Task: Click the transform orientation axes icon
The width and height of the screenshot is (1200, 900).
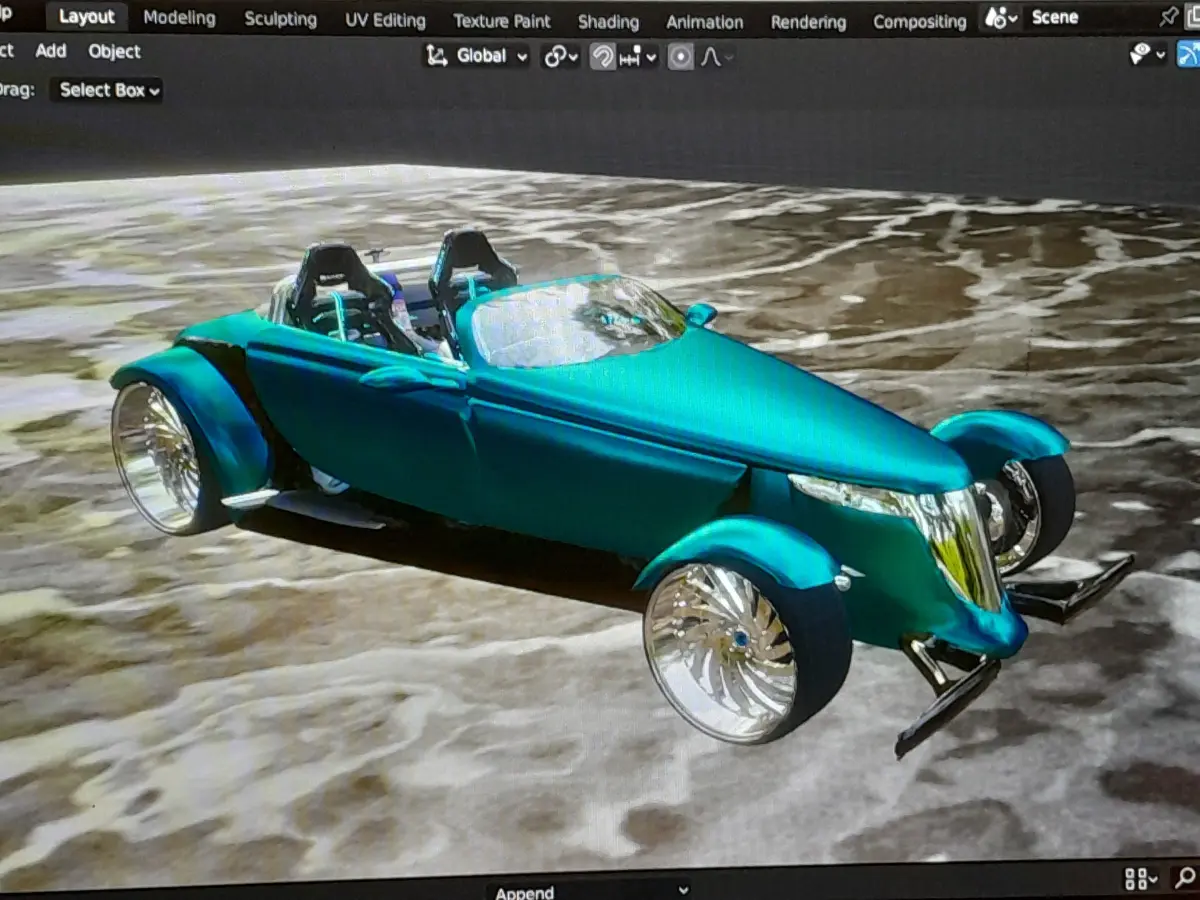Action: [437, 56]
